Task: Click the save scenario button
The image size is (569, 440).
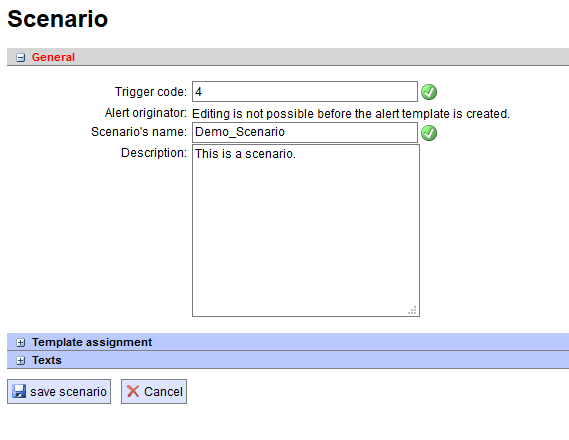Action: coord(59,391)
